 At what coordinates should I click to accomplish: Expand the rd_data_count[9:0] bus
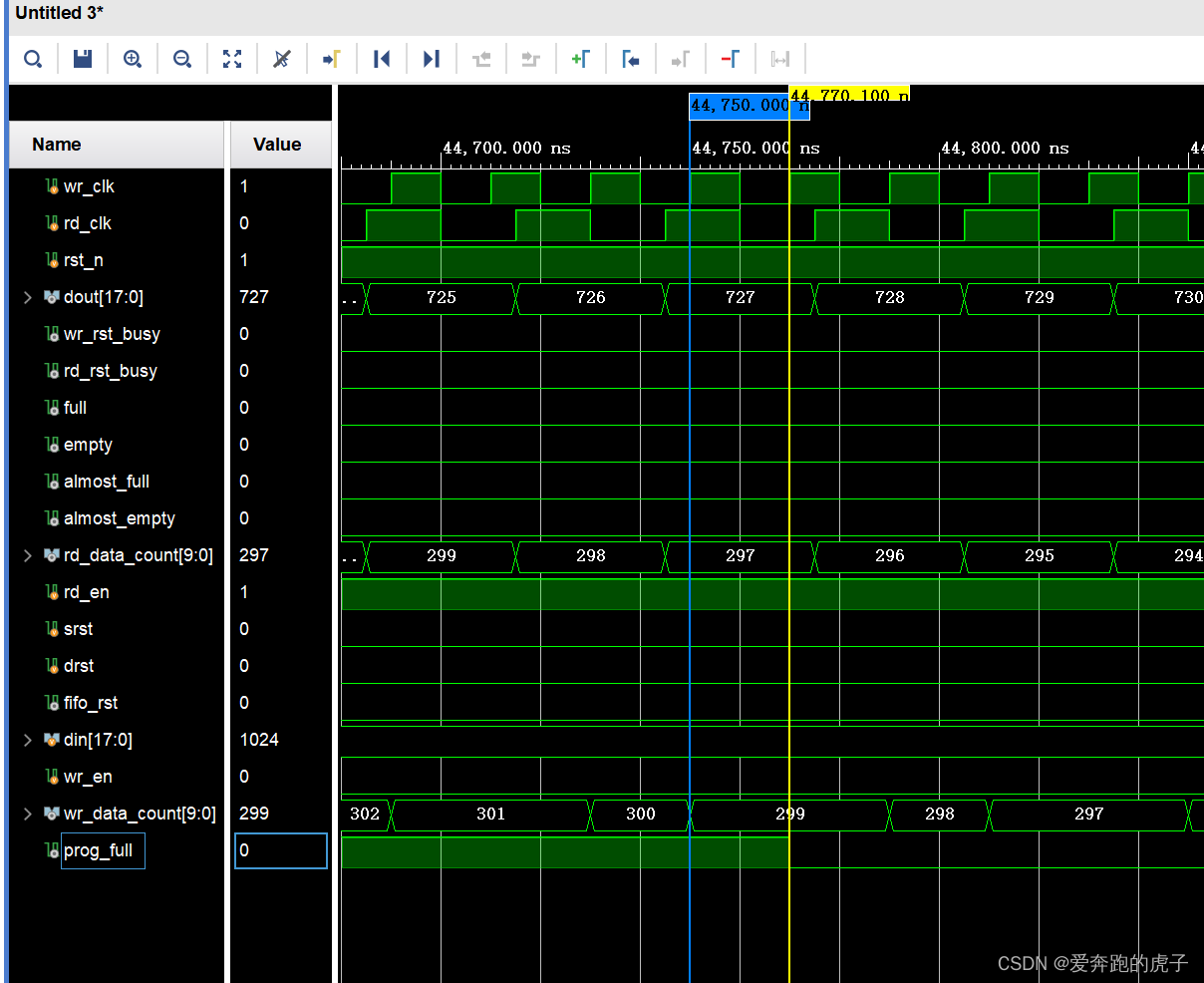point(28,555)
